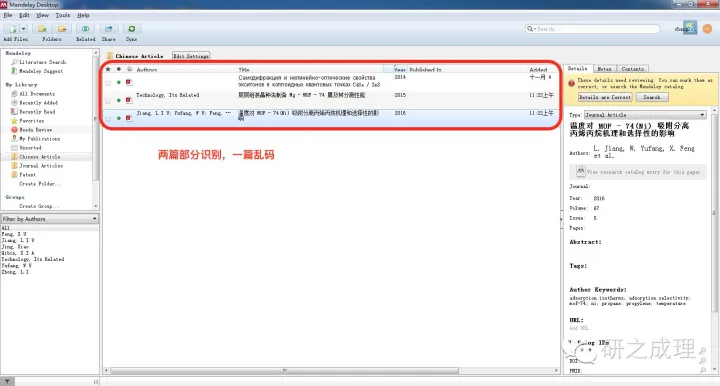Image resolution: width=720 pixels, height=386 pixels.
Task: Click the catalog entry icon in the Details panel
Action: click(580, 172)
